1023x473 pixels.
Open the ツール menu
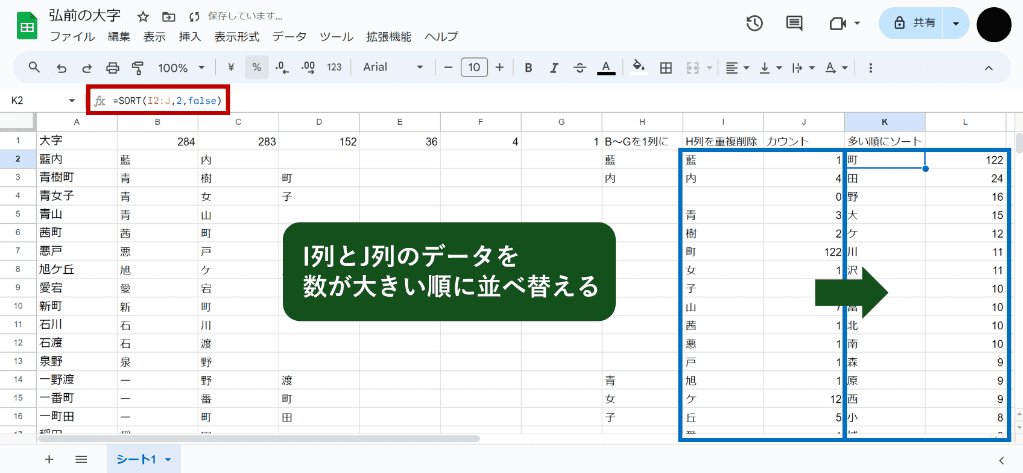point(336,37)
